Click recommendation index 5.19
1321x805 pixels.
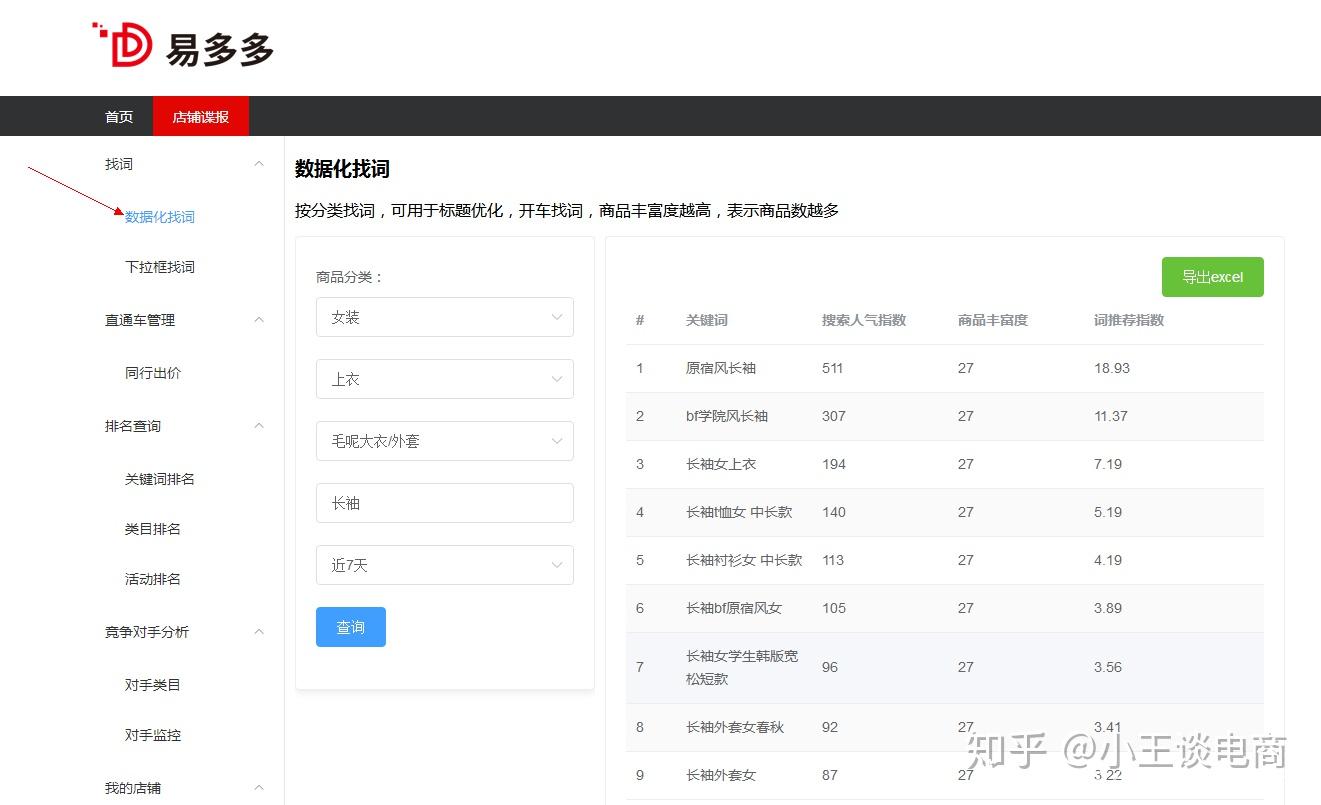tap(1108, 512)
